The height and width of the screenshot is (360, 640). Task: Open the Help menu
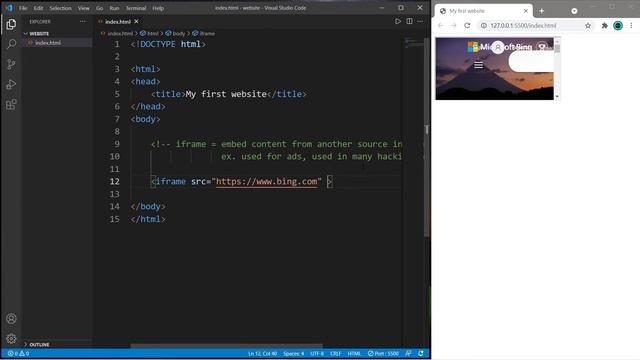tap(158, 8)
